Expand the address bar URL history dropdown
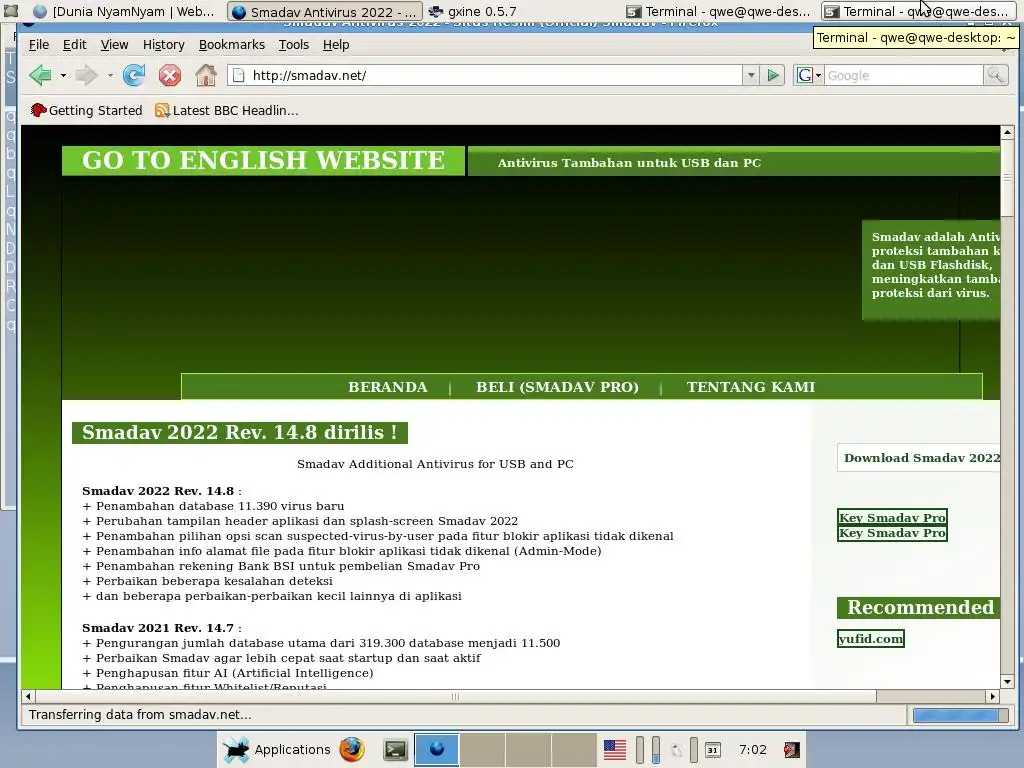 click(x=751, y=76)
